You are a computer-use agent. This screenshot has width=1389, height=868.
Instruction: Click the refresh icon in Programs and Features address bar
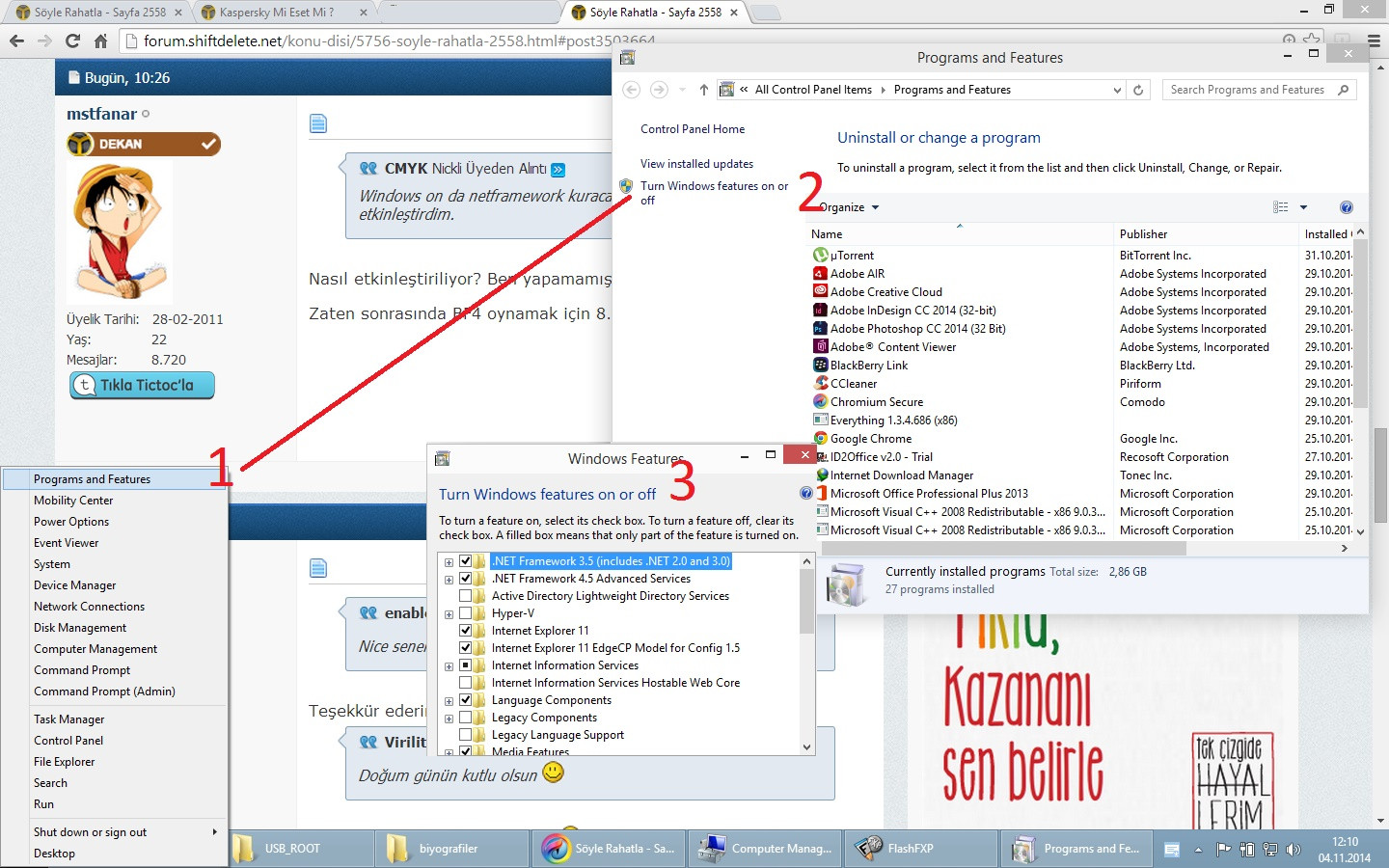coord(1138,90)
